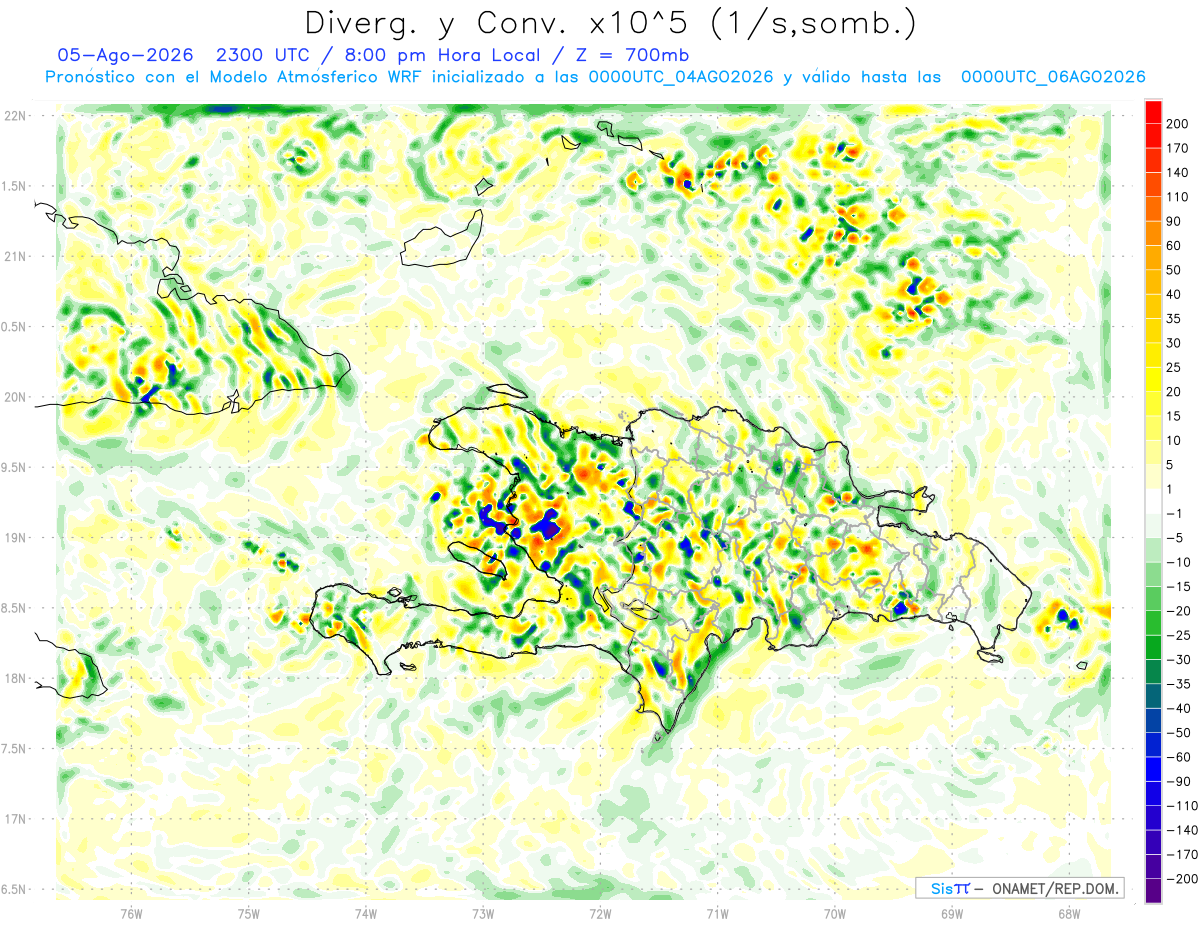Click the '-140' value on the color scale
This screenshot has height=927, width=1200.
(1181, 830)
